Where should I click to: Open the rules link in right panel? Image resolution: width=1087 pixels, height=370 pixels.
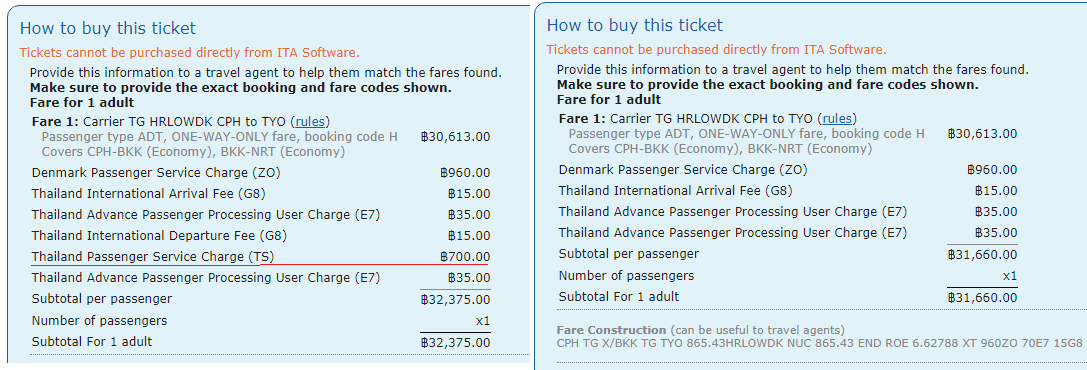pos(837,118)
